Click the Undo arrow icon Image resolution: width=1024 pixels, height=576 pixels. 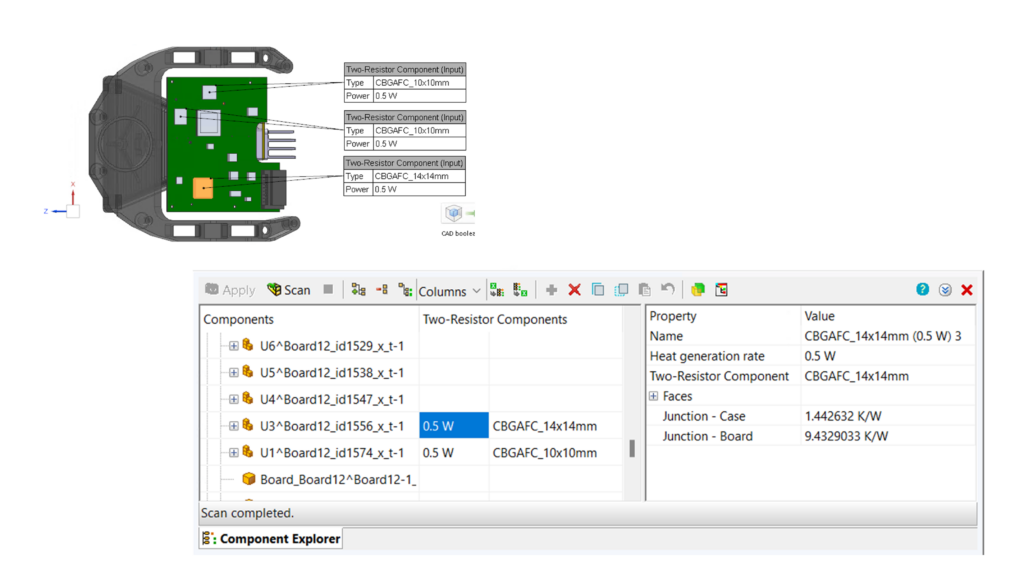(667, 289)
